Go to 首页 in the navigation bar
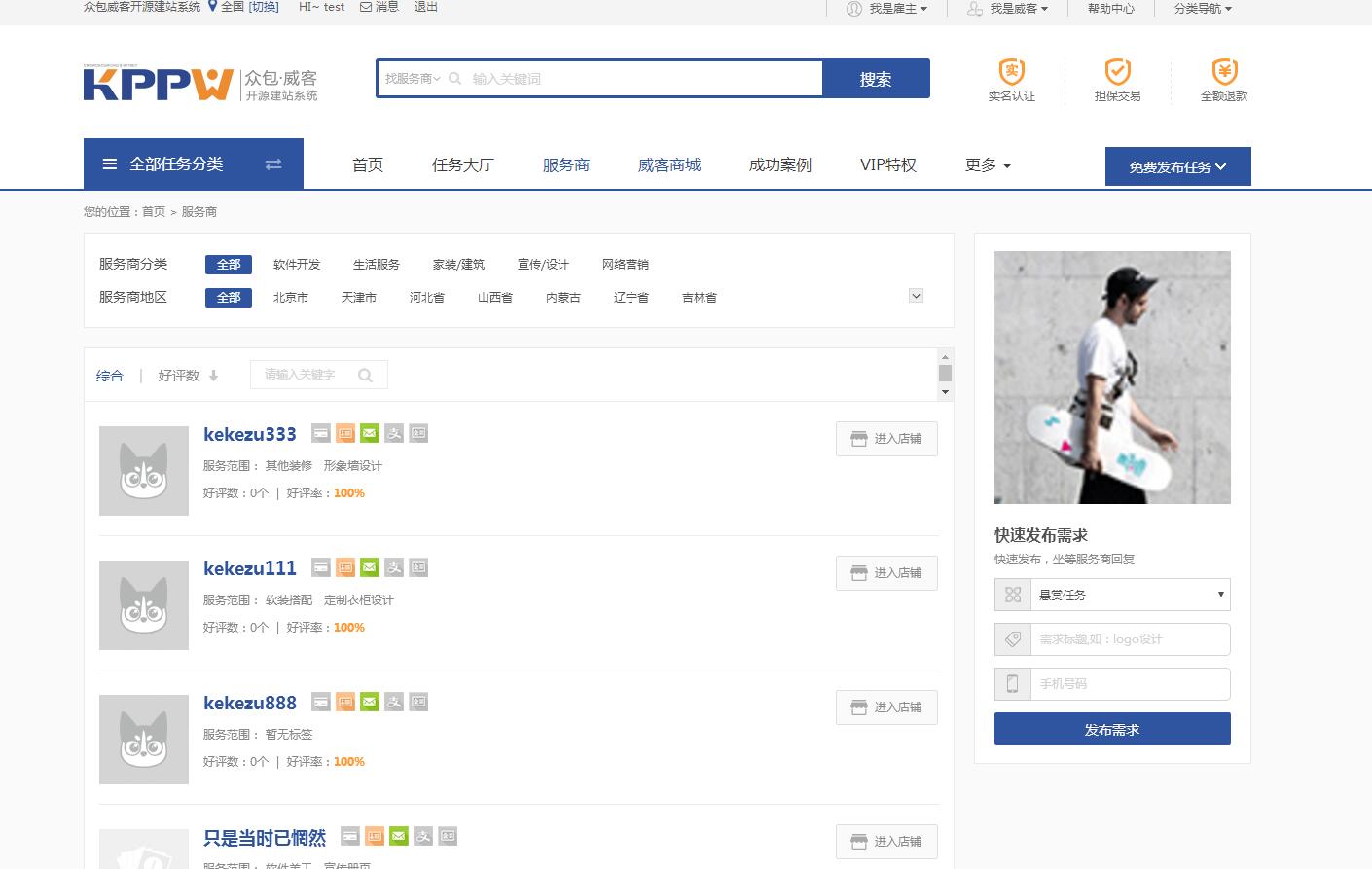The image size is (1372, 869). 368,165
